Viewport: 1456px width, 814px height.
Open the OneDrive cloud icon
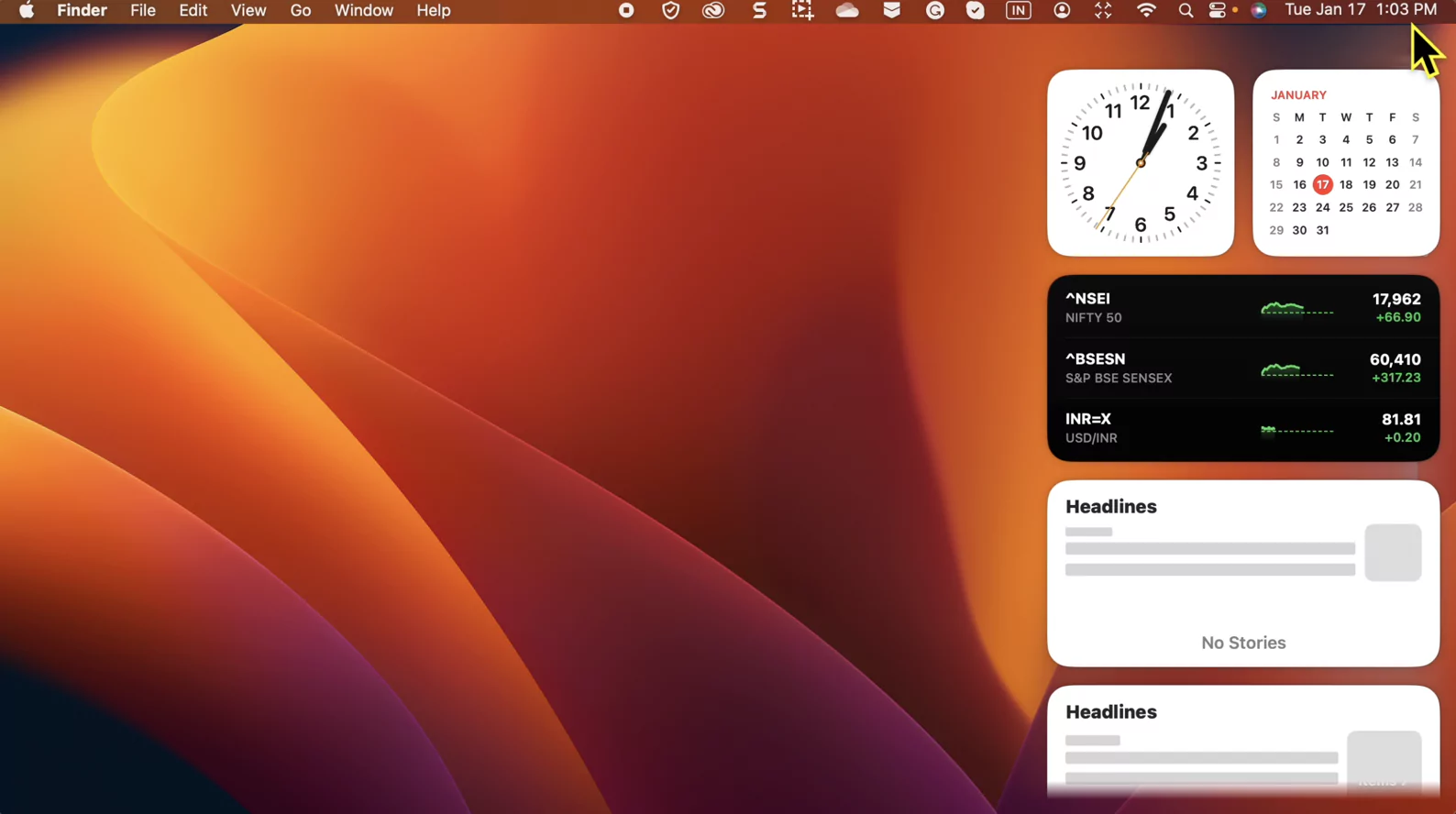pyautogui.click(x=847, y=10)
